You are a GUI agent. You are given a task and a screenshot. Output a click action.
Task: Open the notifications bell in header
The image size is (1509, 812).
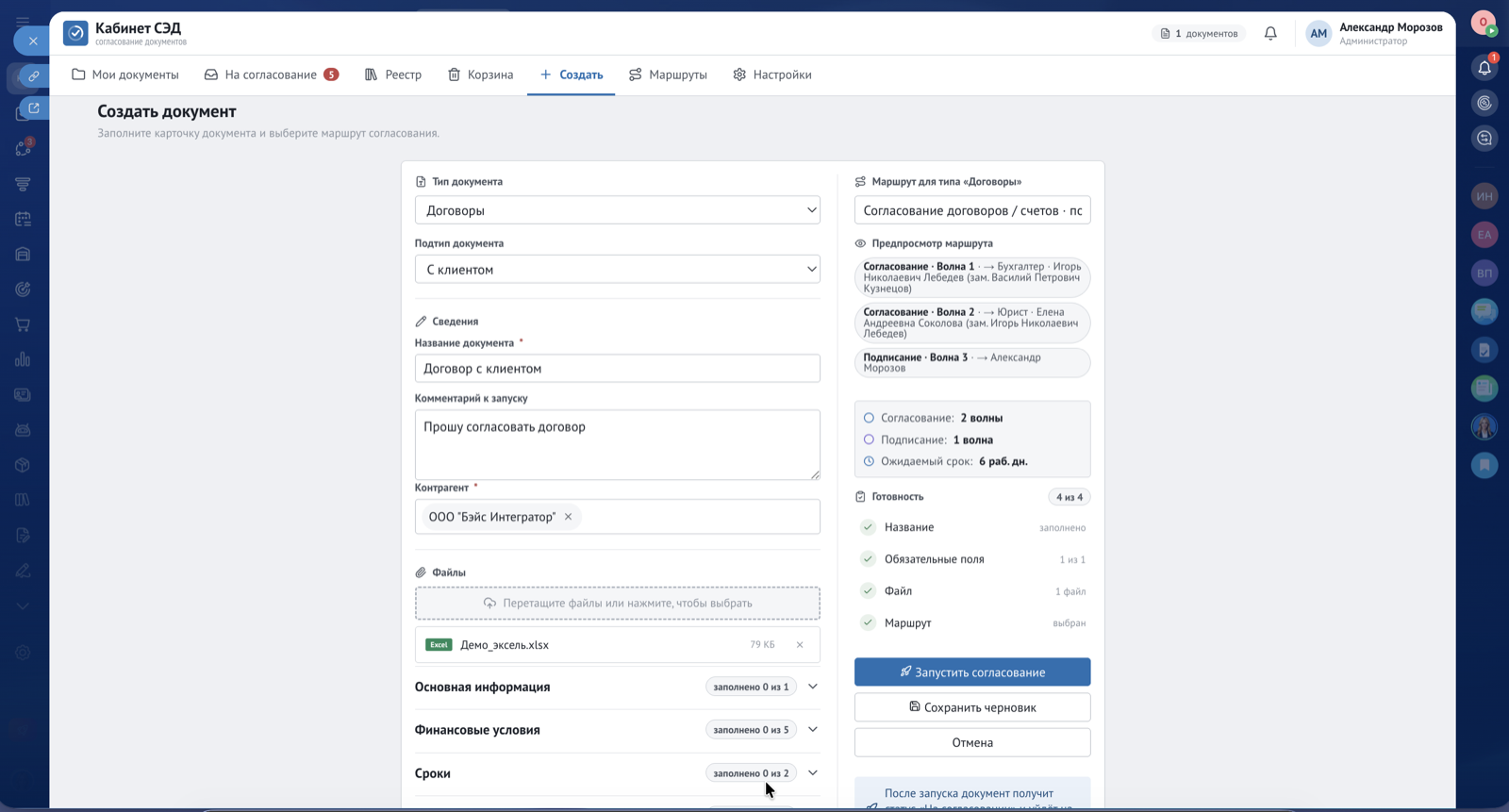1270,34
